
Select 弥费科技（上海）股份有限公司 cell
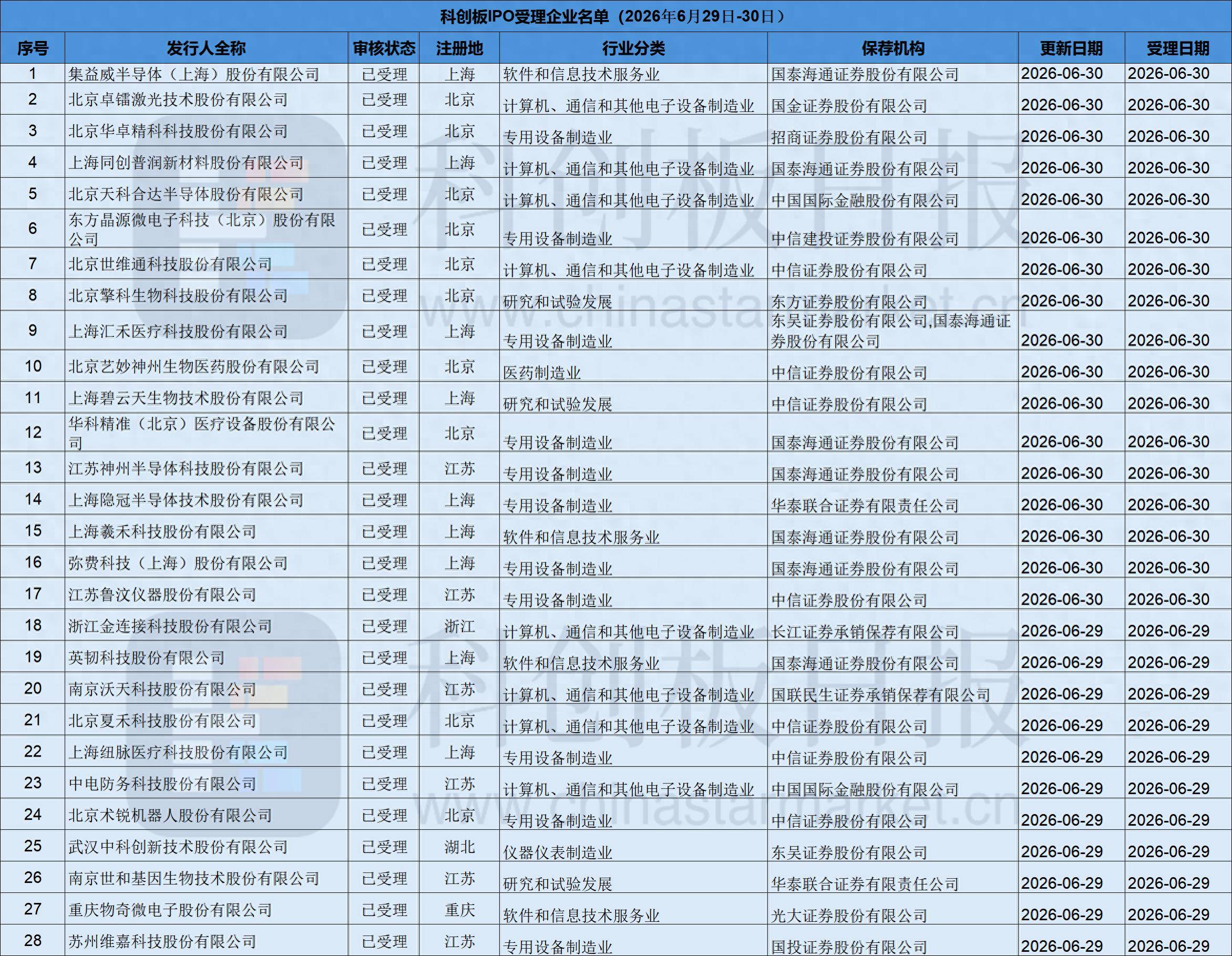tap(206, 562)
